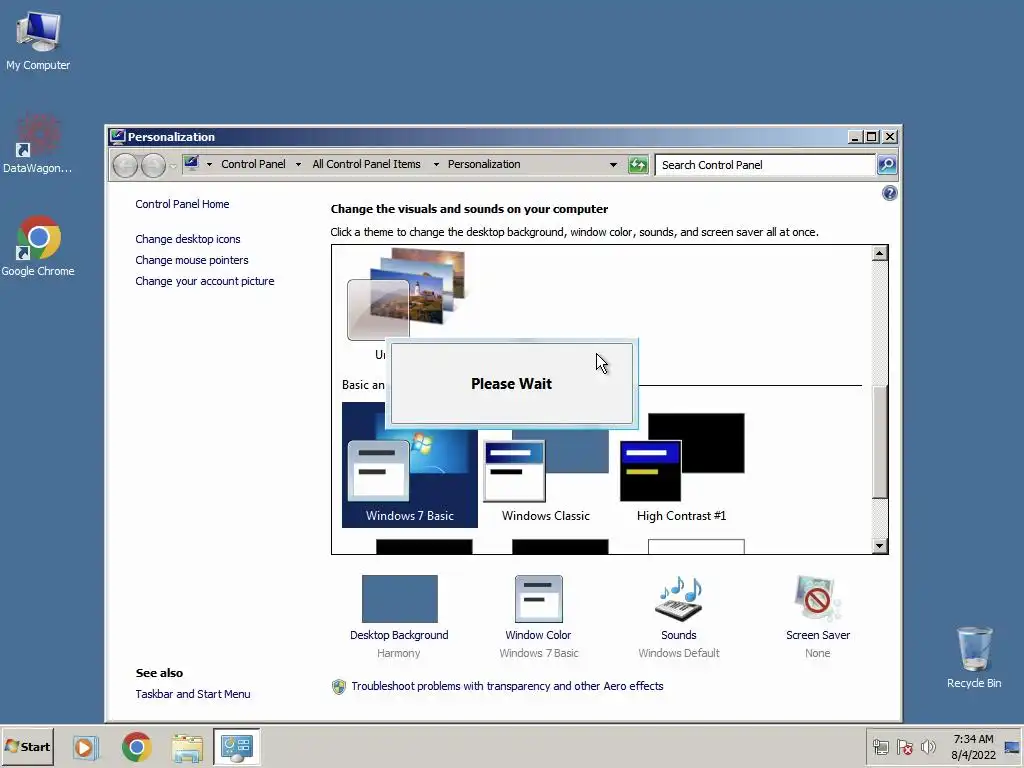Screen dimensions: 1024x768
Task: Click the Control Panel breadcrumb
Action: 253,165
